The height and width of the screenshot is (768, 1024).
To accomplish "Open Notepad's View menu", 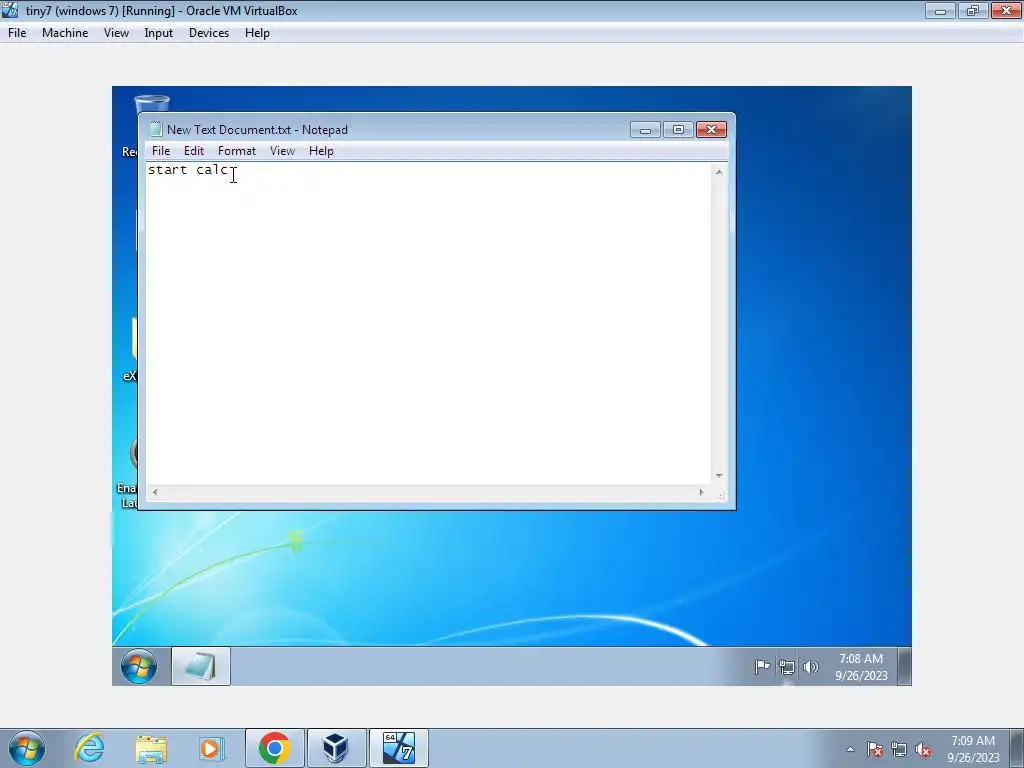I will (282, 151).
